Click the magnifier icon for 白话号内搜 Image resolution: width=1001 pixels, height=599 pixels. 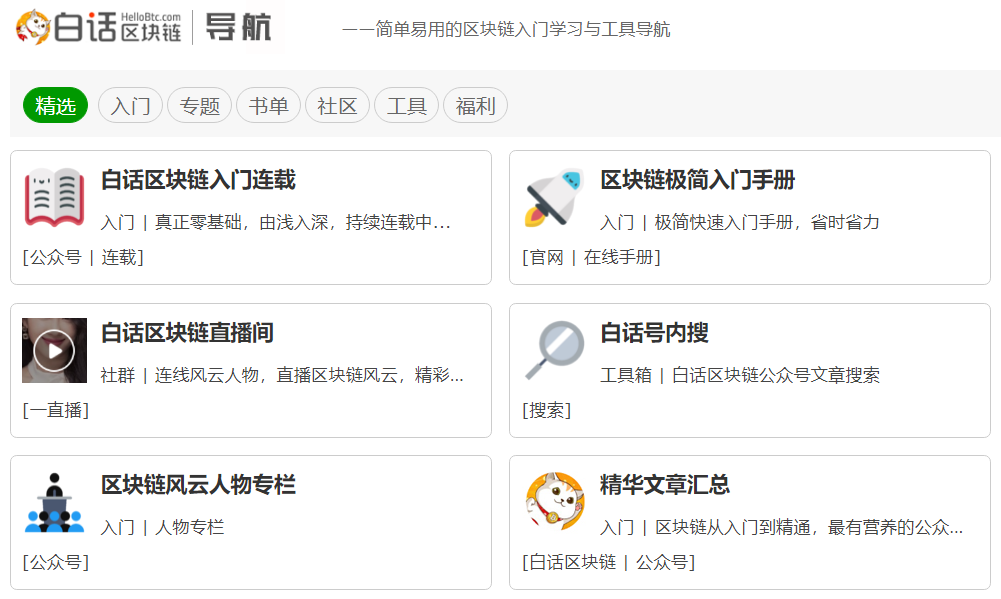pos(554,350)
